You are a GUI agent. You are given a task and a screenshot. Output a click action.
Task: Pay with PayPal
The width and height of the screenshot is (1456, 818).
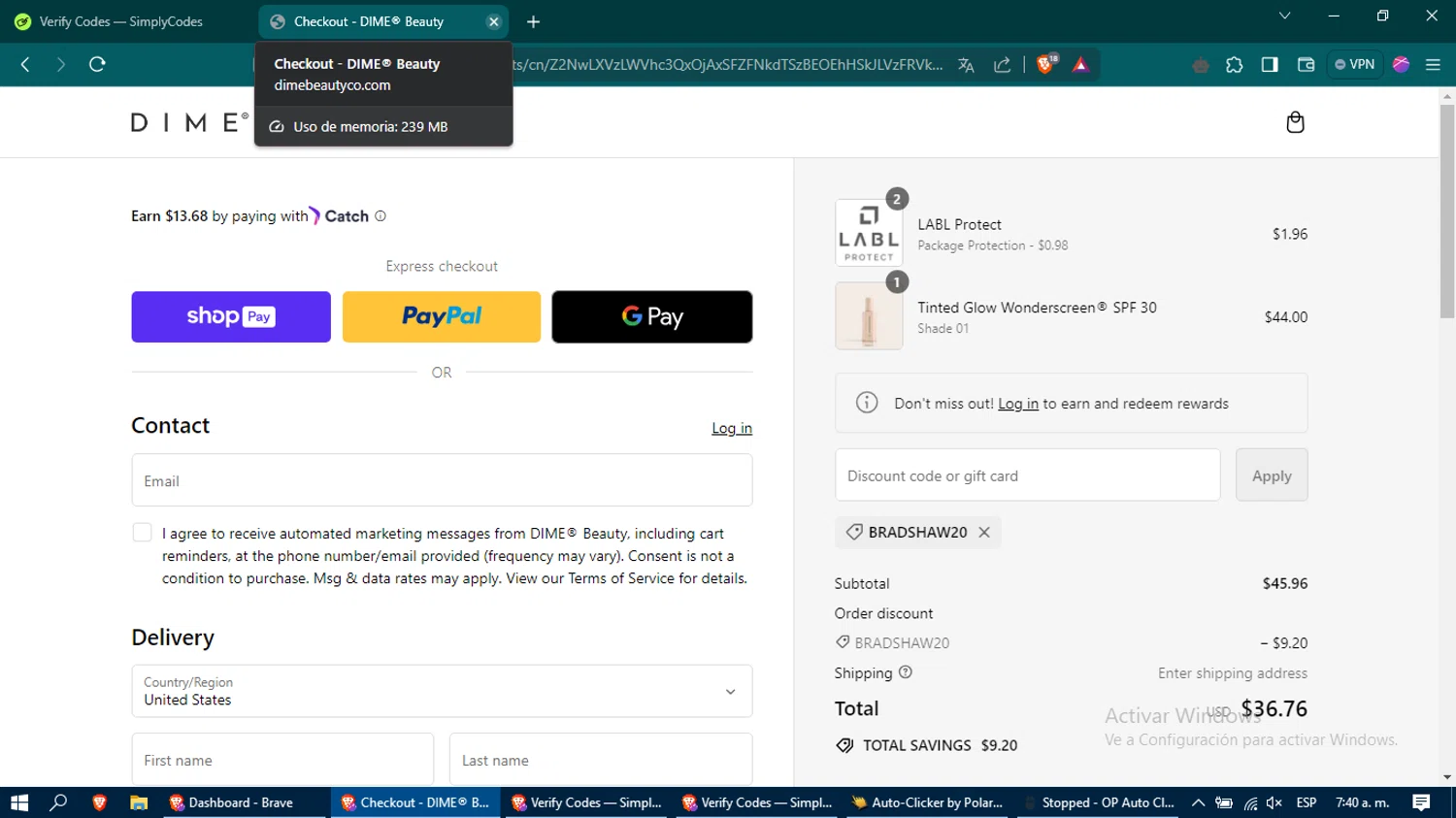pos(442,316)
